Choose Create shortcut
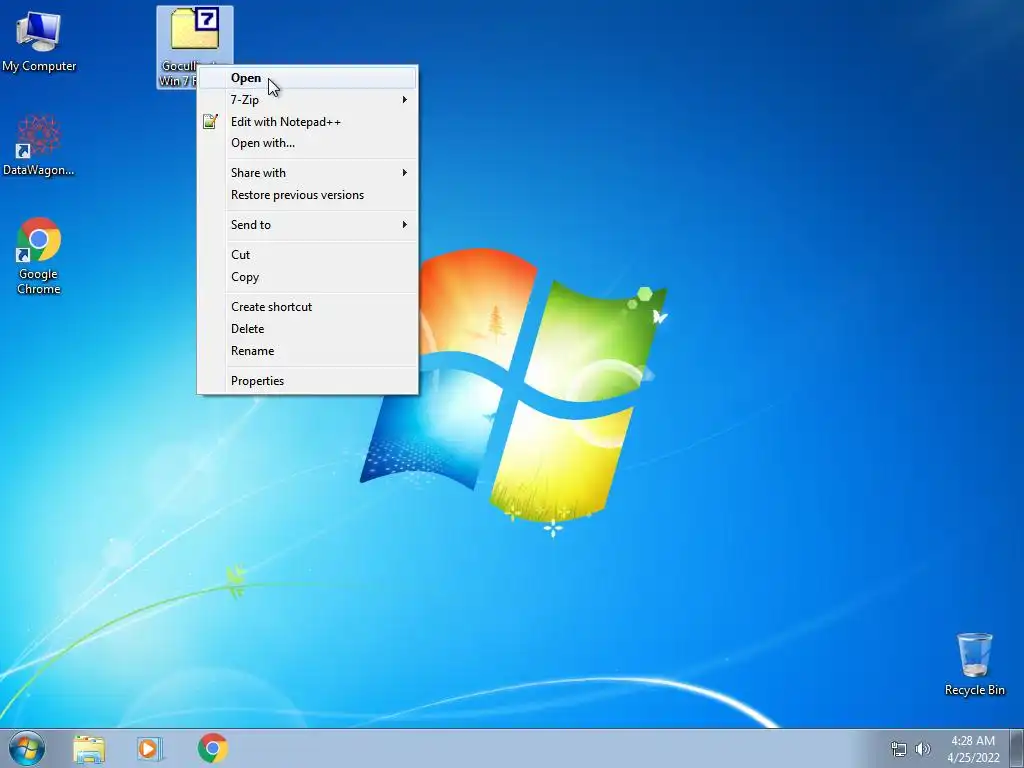Viewport: 1024px width, 768px height. [307, 307]
